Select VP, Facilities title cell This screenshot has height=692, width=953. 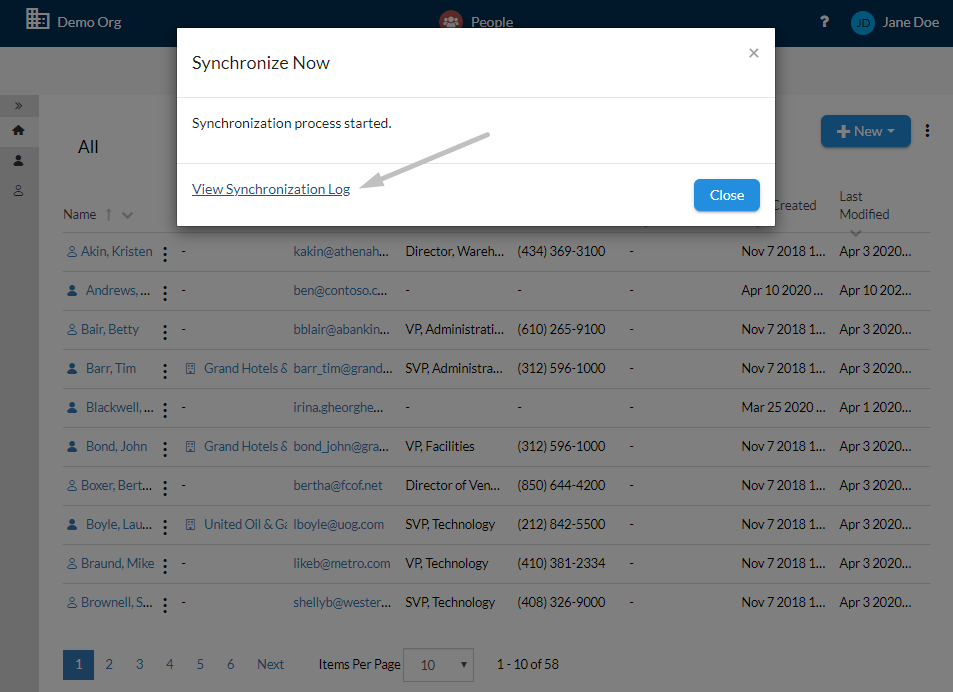coord(439,447)
